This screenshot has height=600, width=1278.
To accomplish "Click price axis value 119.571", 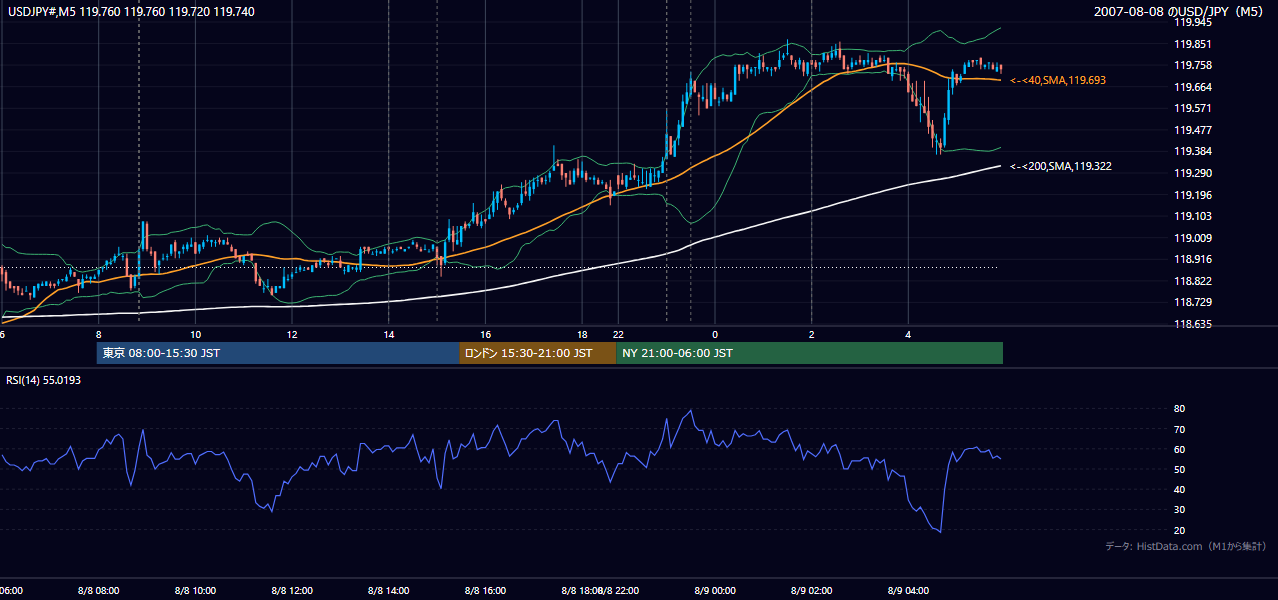I will pos(1193,108).
